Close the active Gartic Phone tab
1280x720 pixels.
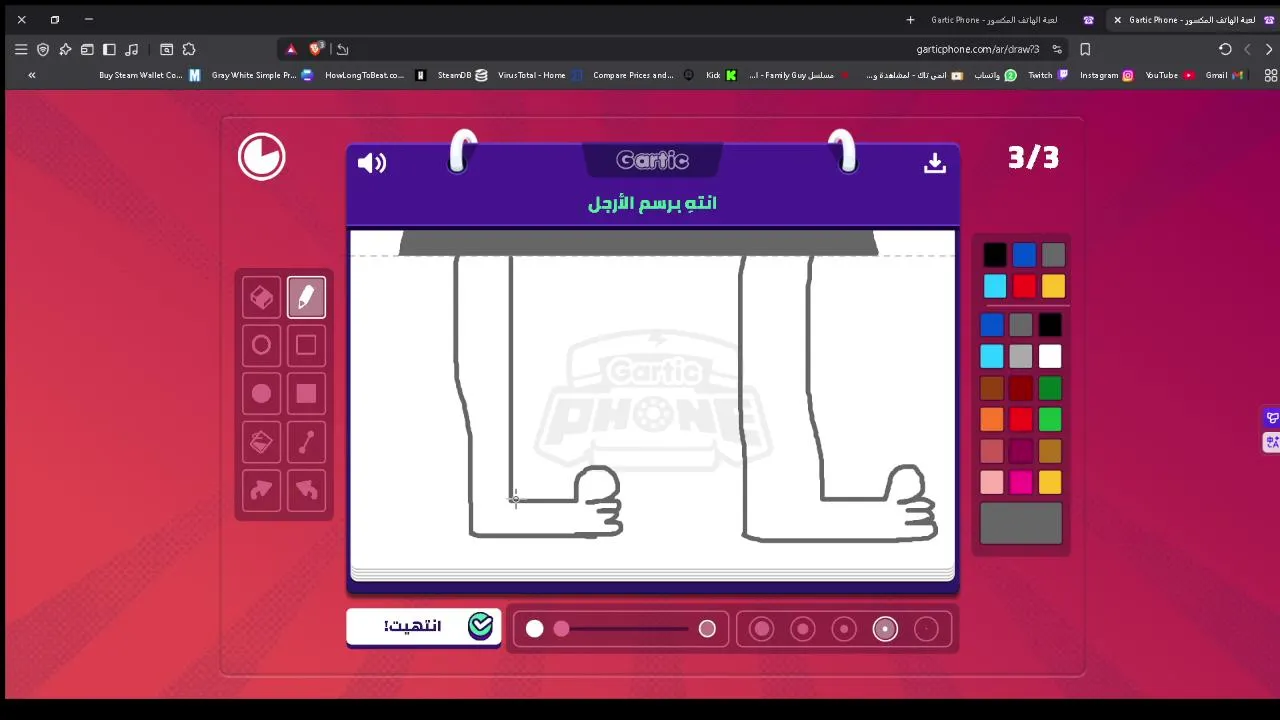(x=1117, y=20)
